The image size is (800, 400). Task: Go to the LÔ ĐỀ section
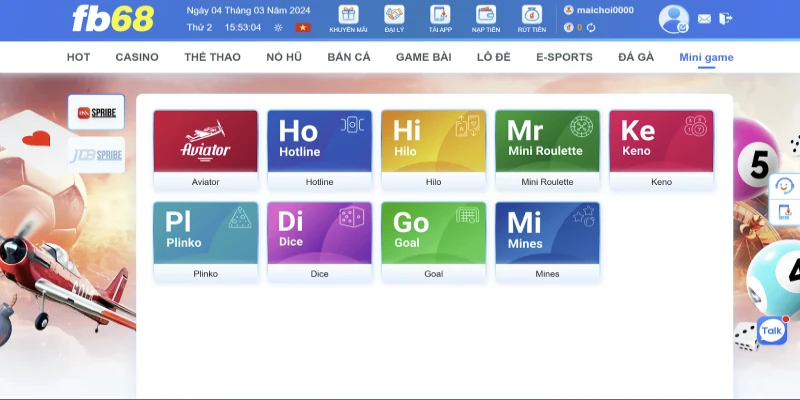[x=493, y=57]
